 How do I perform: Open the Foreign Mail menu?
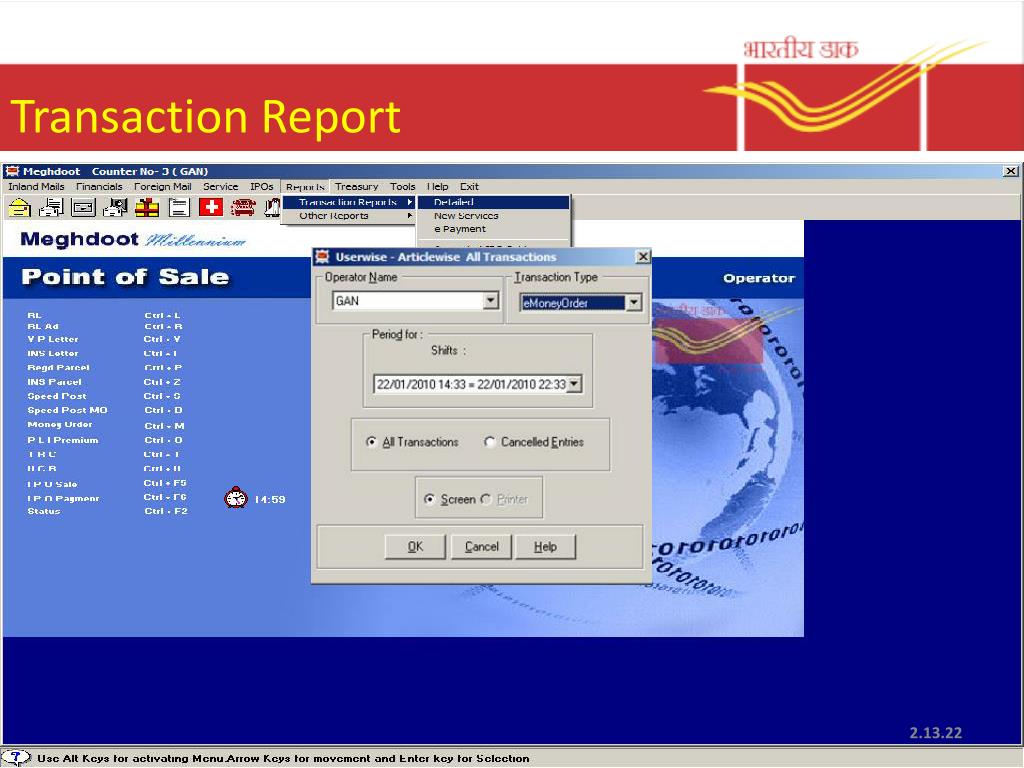tap(163, 187)
